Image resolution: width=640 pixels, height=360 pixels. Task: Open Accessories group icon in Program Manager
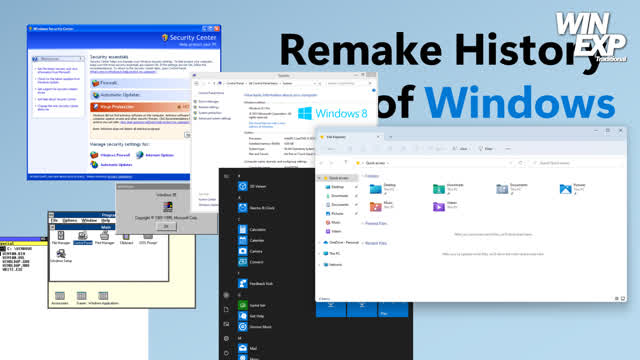(x=60, y=298)
